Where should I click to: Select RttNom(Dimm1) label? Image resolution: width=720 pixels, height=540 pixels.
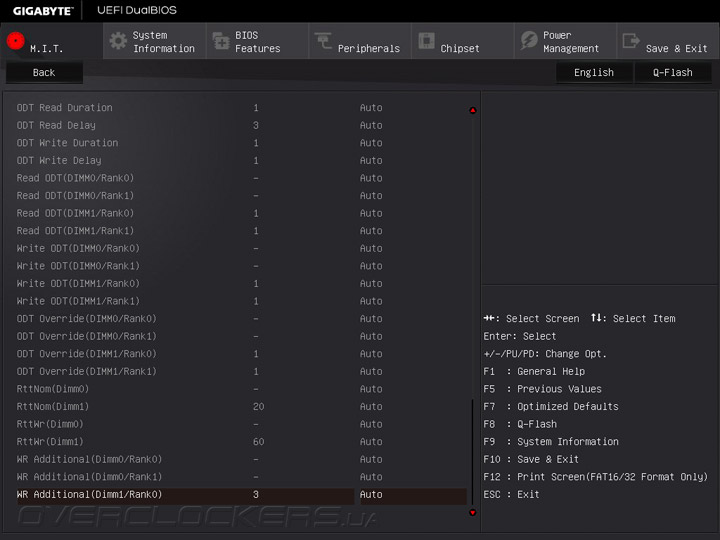point(53,406)
